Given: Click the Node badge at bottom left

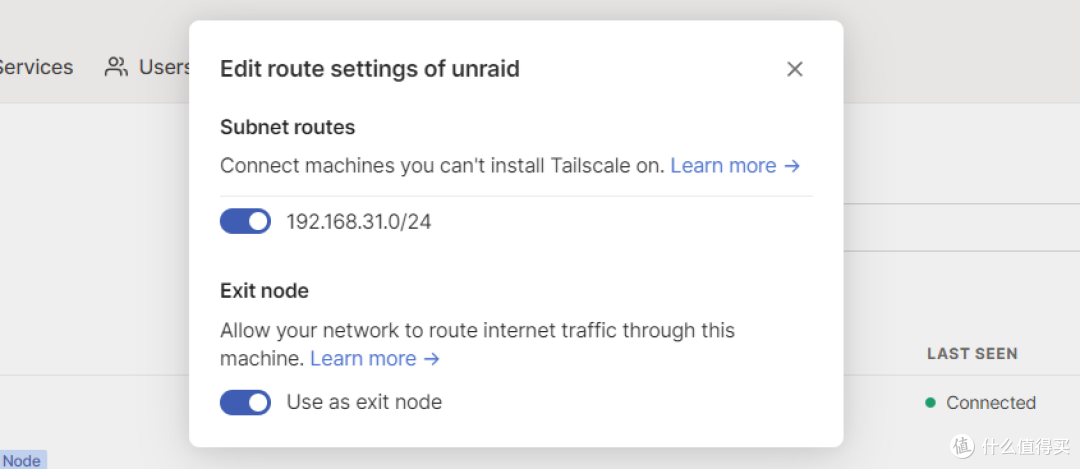Looking at the screenshot, I should (x=22, y=460).
